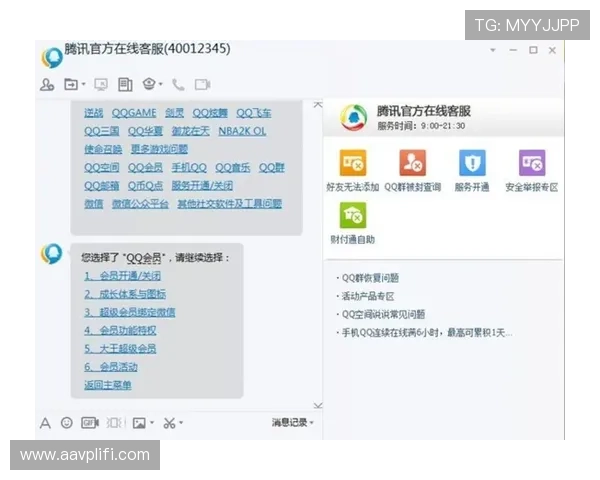Viewport: 600px width, 480px height.
Task: Click the QQ邮箱 link
Action: click(x=102, y=186)
